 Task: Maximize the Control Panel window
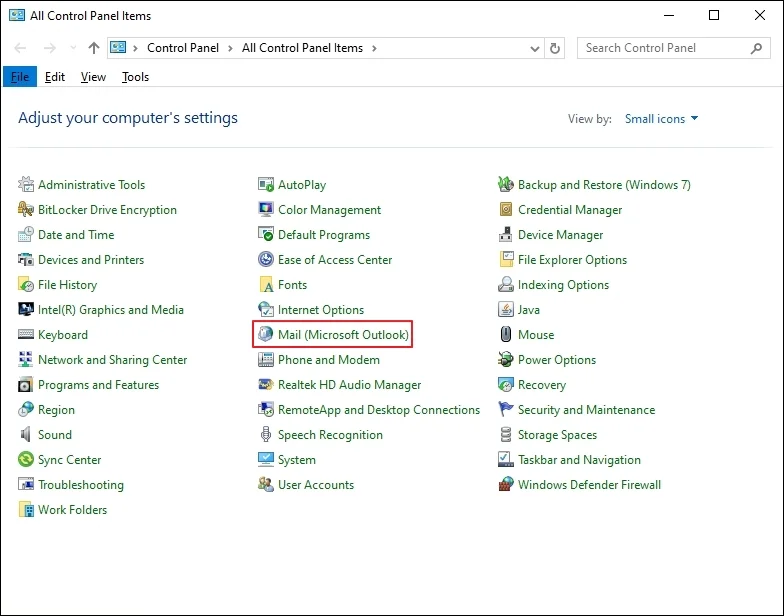point(714,16)
